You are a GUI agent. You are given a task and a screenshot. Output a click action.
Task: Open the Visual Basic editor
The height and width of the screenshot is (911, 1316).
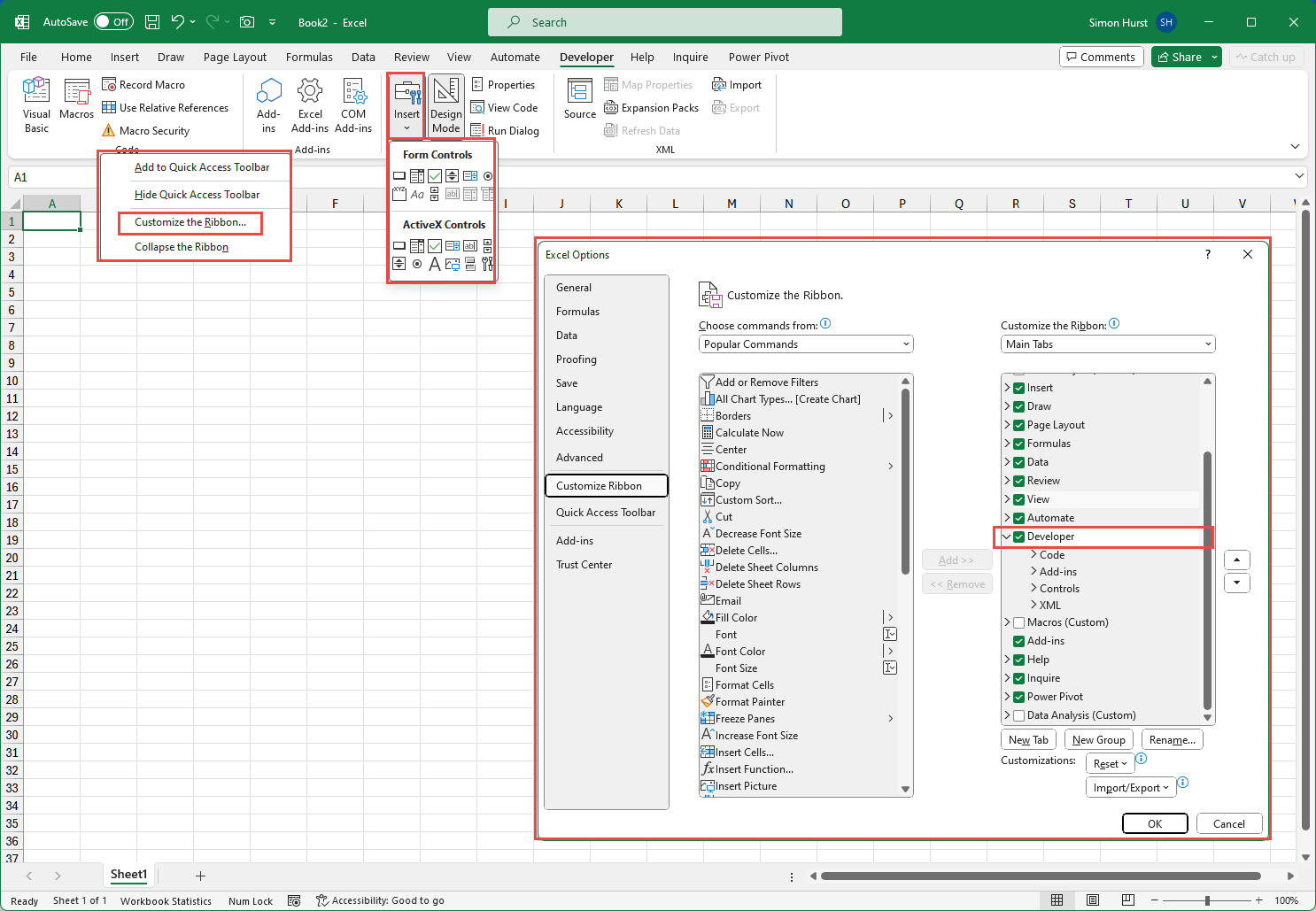pos(35,104)
